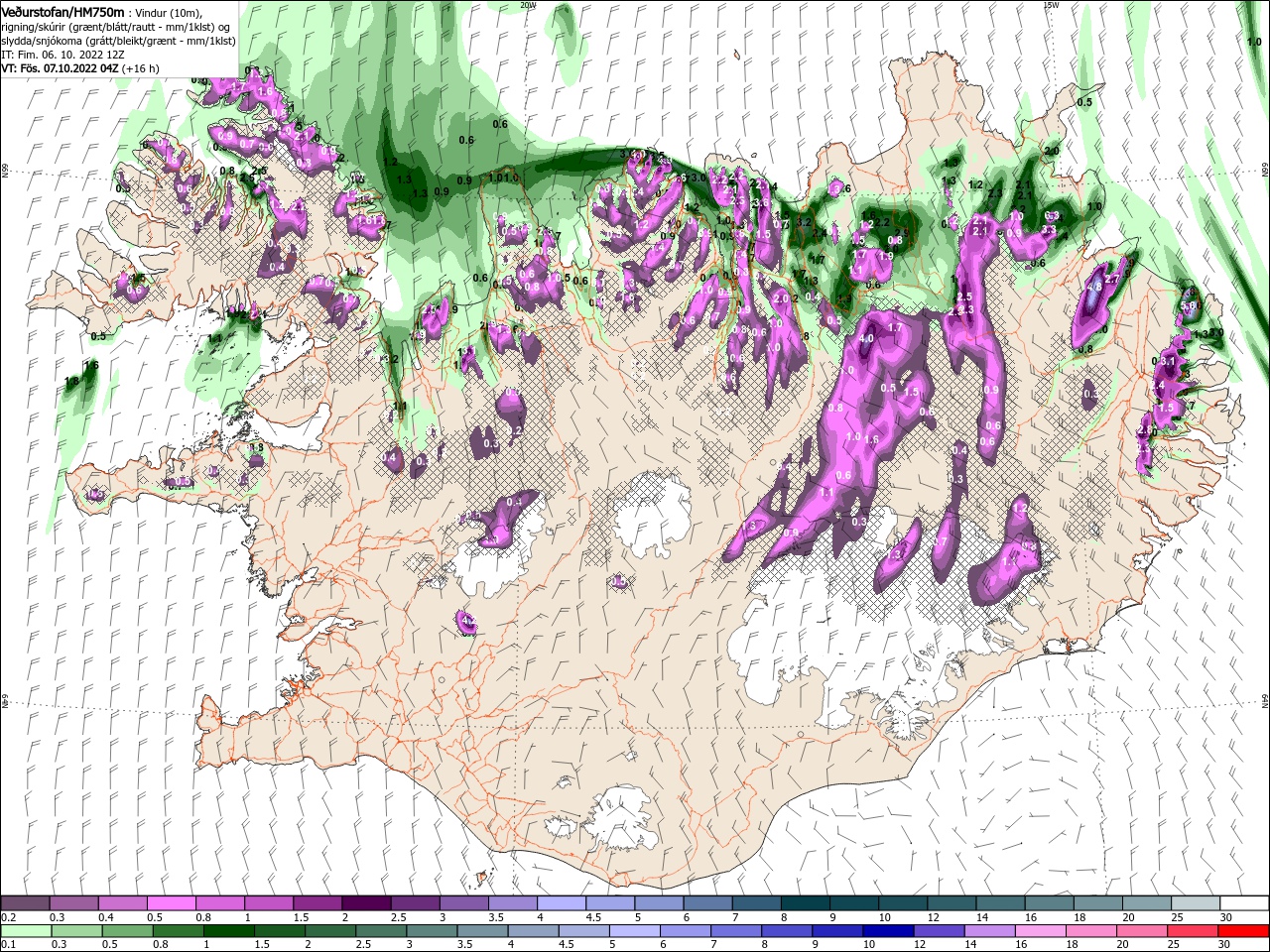Click the Veðurstofan/HM750m title text
The height and width of the screenshot is (952, 1270).
(x=63, y=13)
